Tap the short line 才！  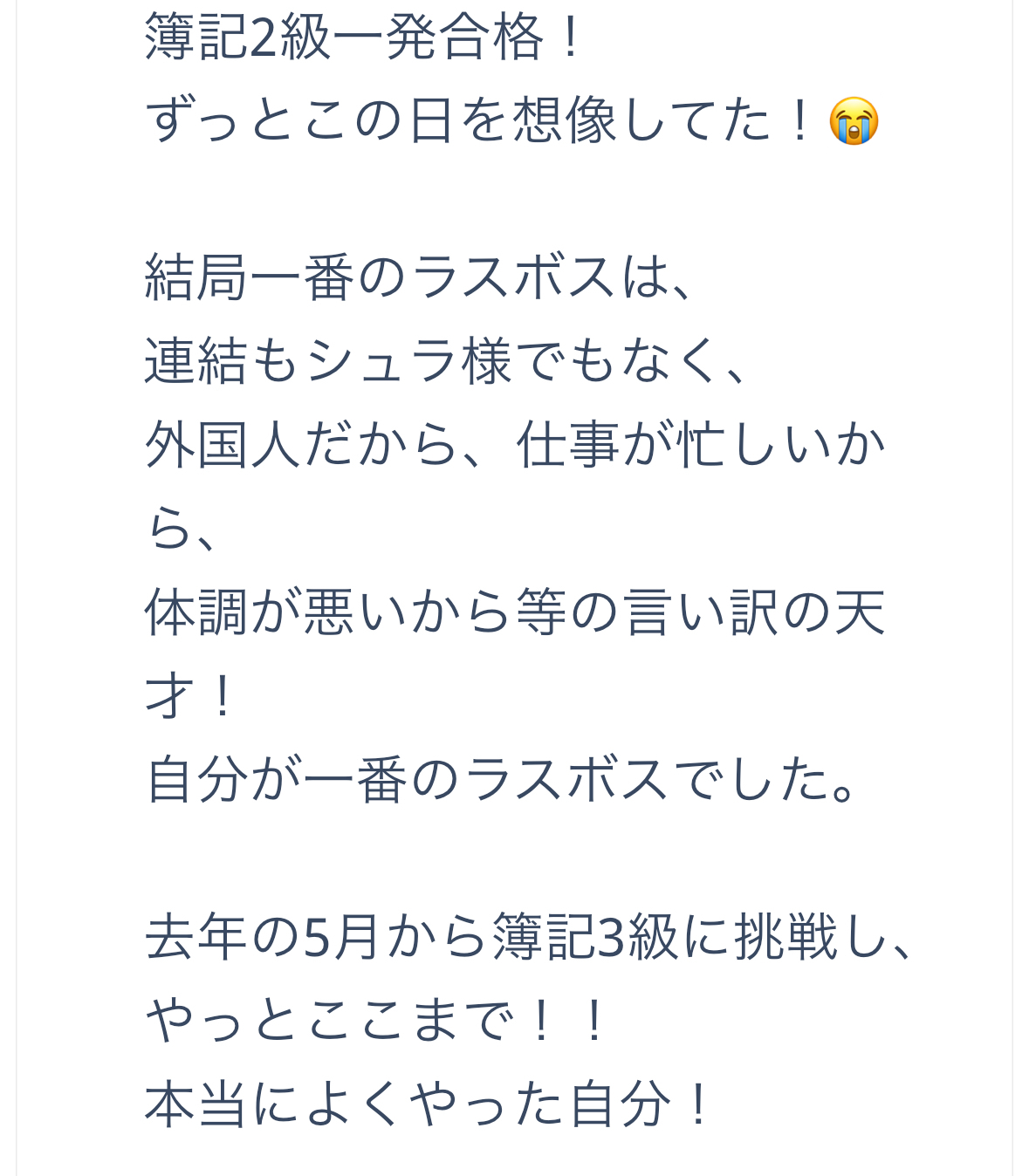191,695
